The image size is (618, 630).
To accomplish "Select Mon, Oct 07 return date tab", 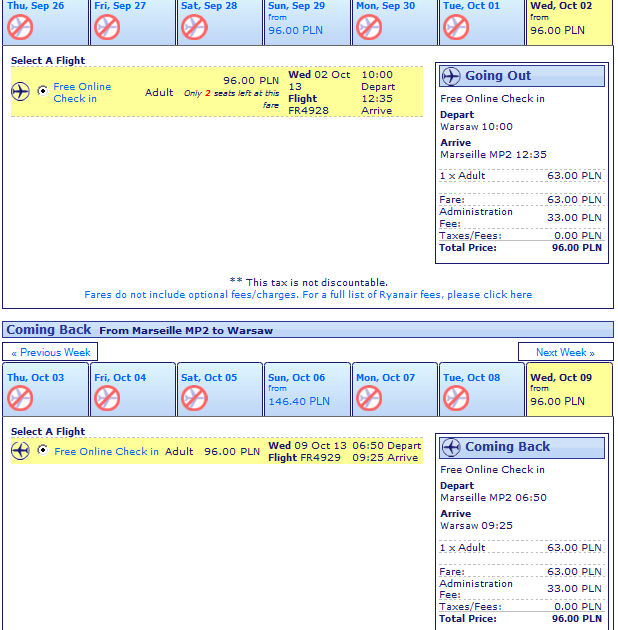I will [x=395, y=389].
